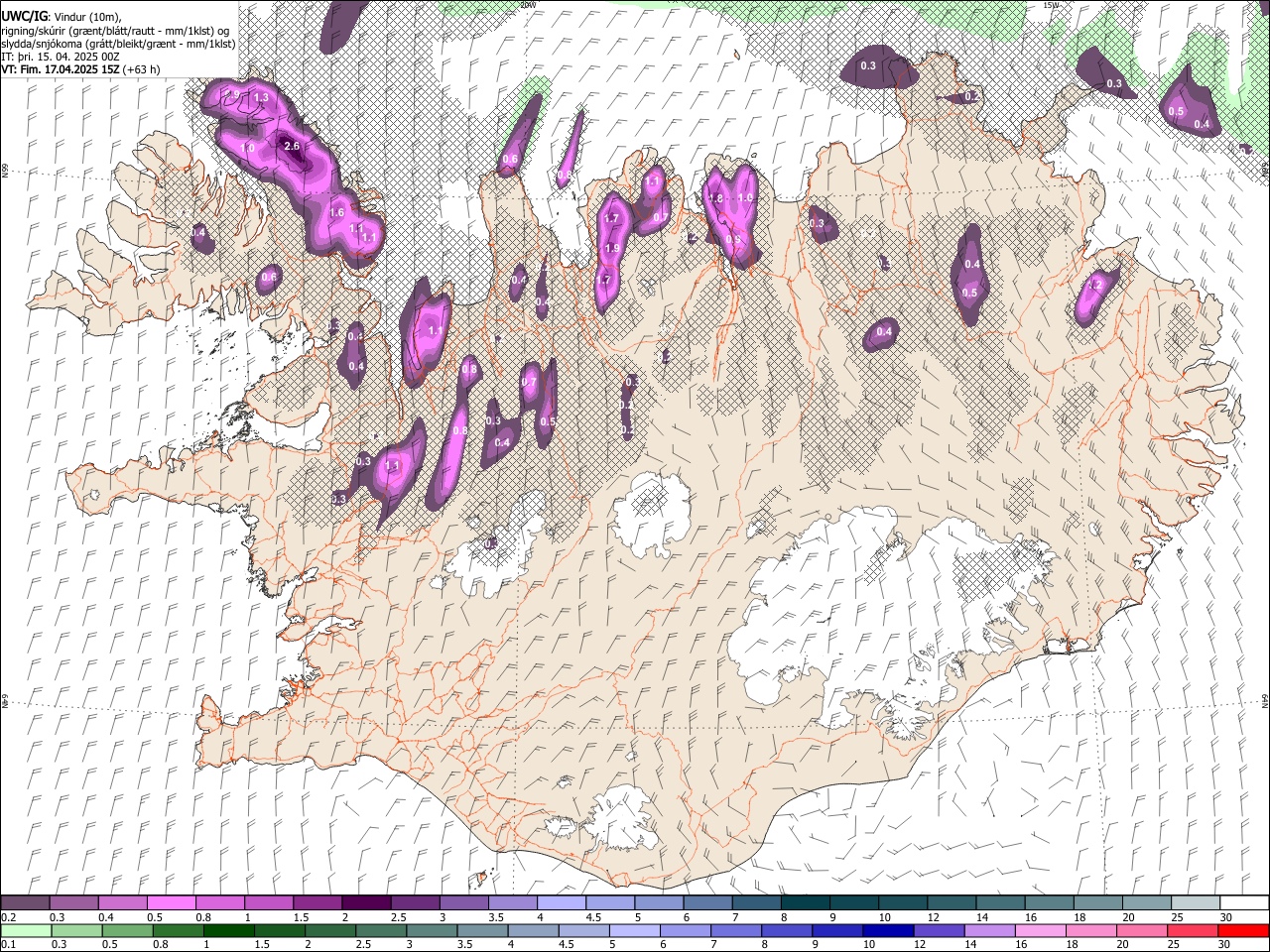
Task: Pick upper scale swatch between 25 and 30
Action: [1196, 903]
